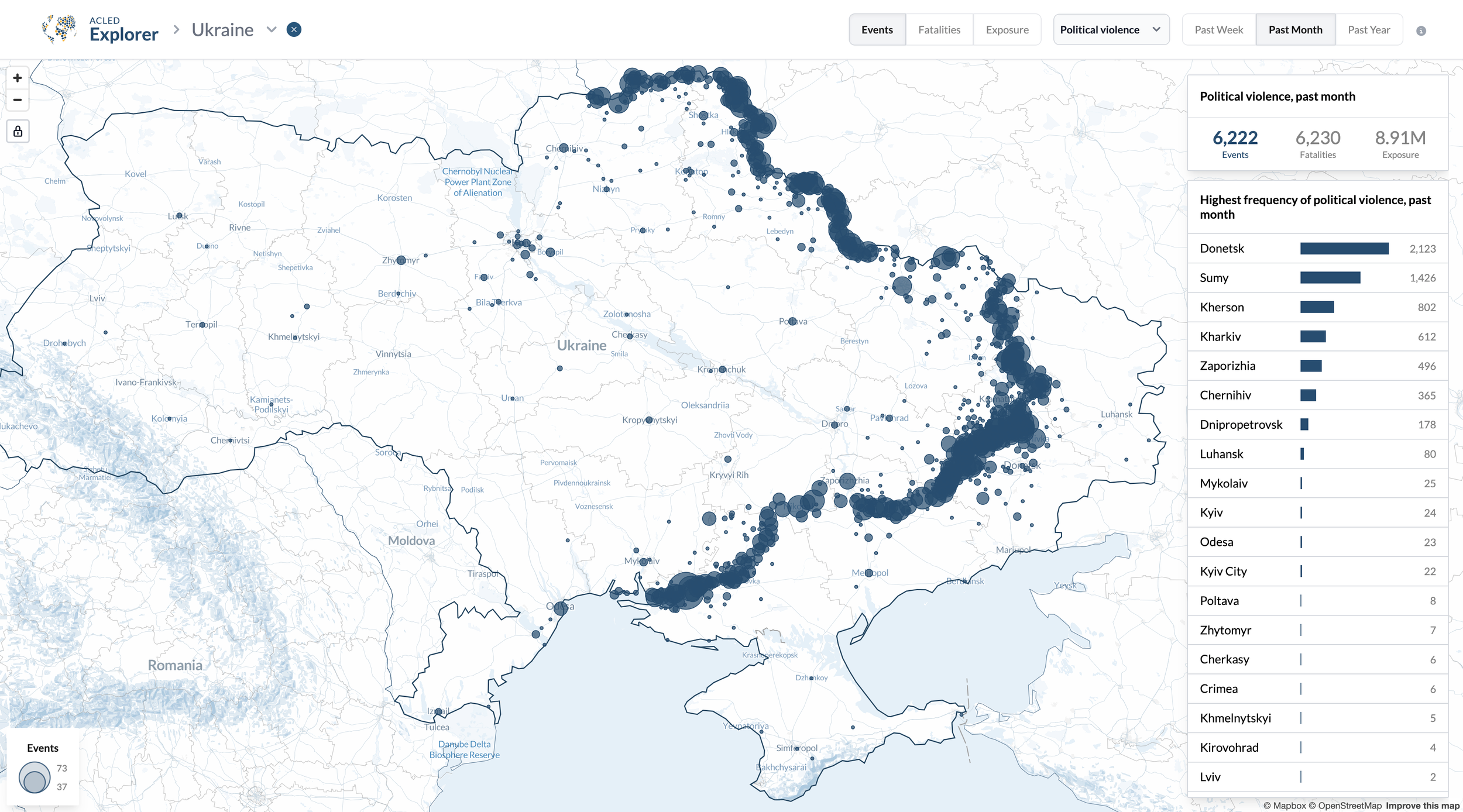
Task: Switch metric to Fatalities
Action: (939, 30)
